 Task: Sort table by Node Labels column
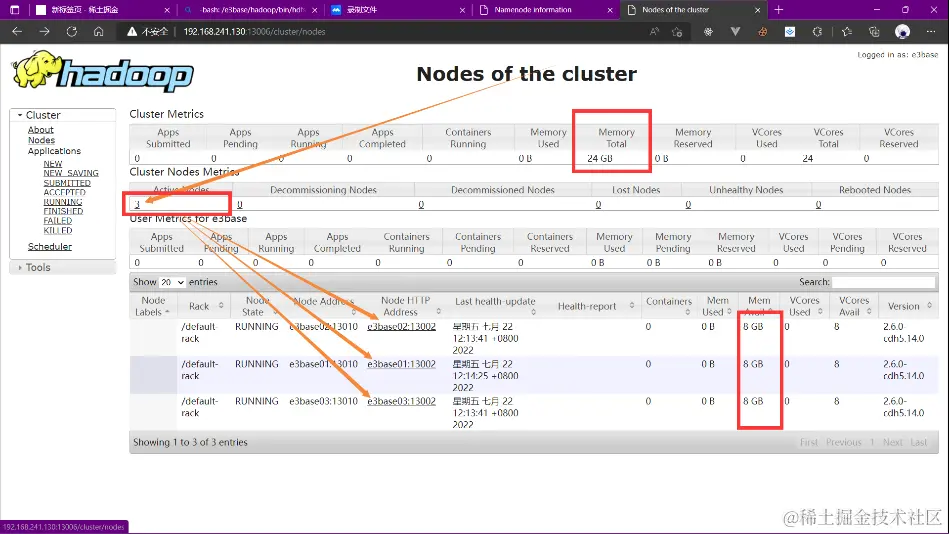coord(153,306)
